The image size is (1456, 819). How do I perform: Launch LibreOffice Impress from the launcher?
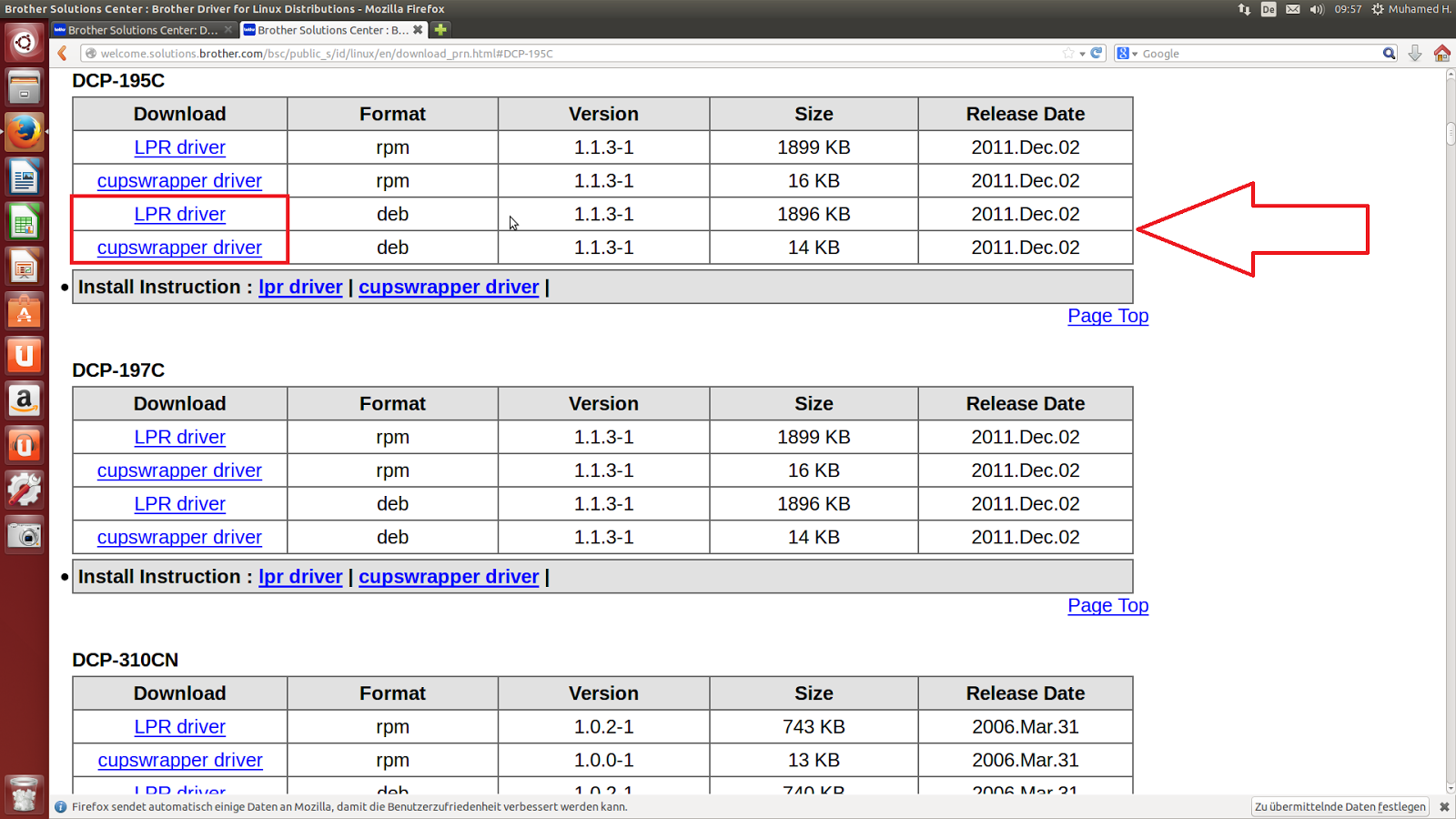pyautogui.click(x=25, y=267)
